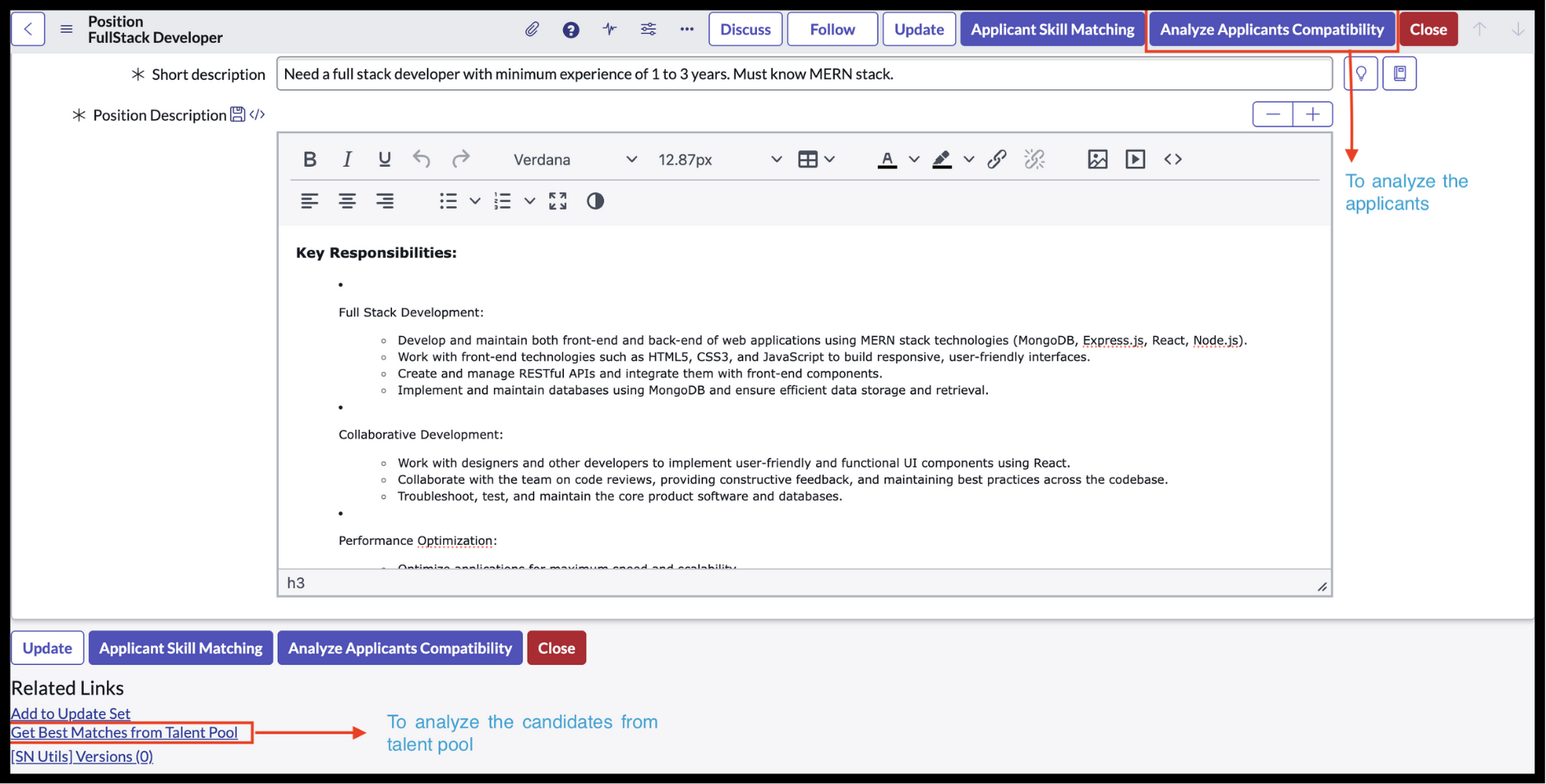
Task: Open Get Best Matches from Talent Pool
Action: pyautogui.click(x=124, y=732)
